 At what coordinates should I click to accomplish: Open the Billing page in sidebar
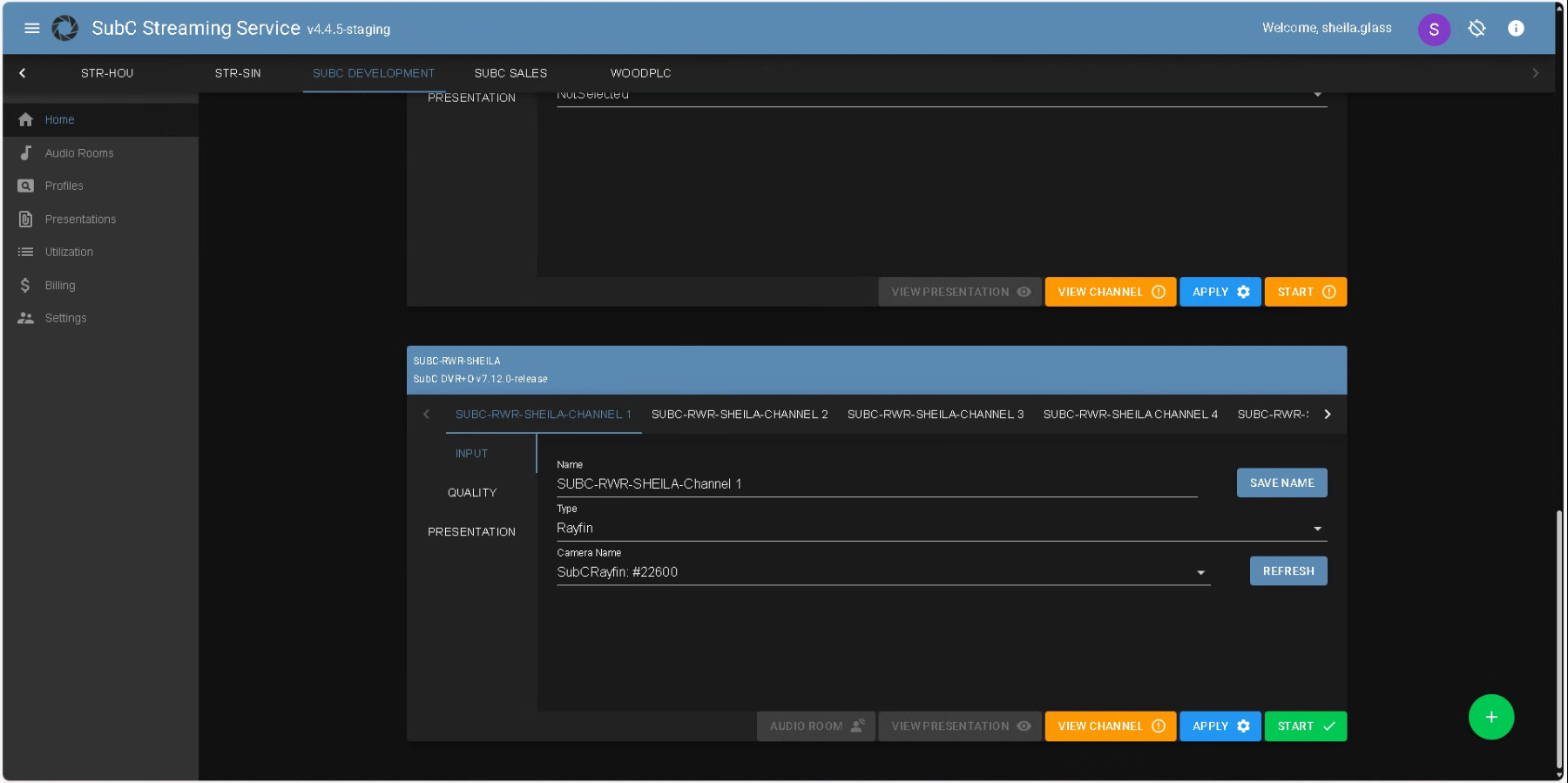click(x=60, y=286)
